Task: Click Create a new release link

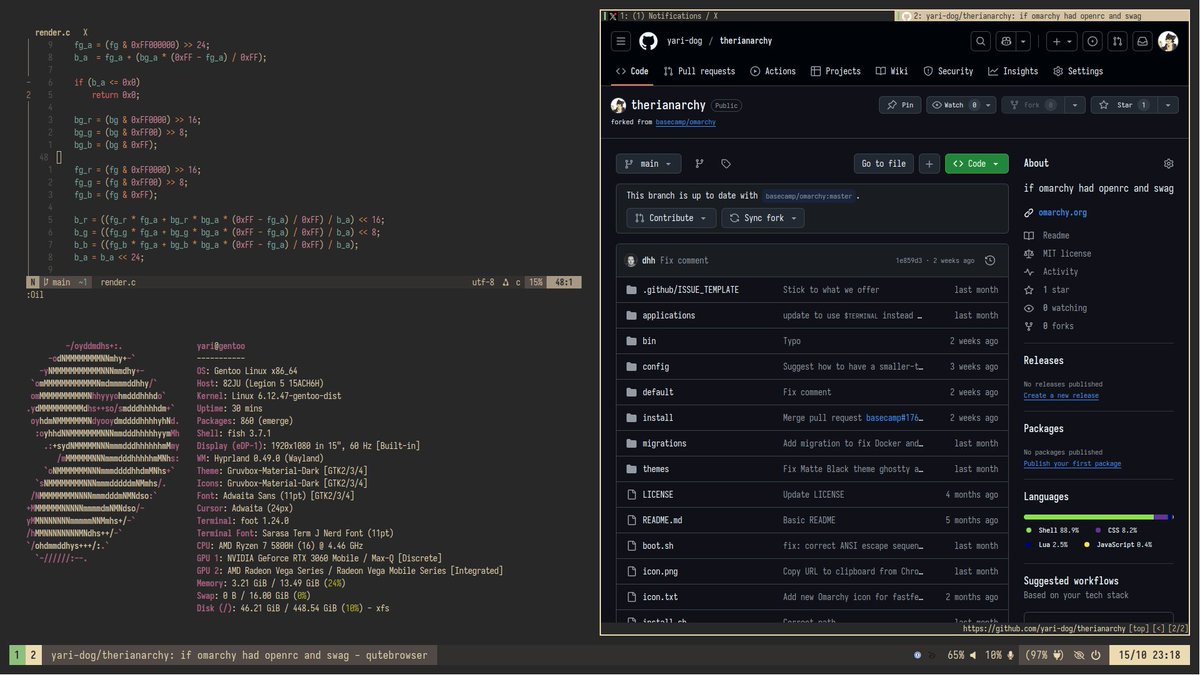Action: [1061, 396]
